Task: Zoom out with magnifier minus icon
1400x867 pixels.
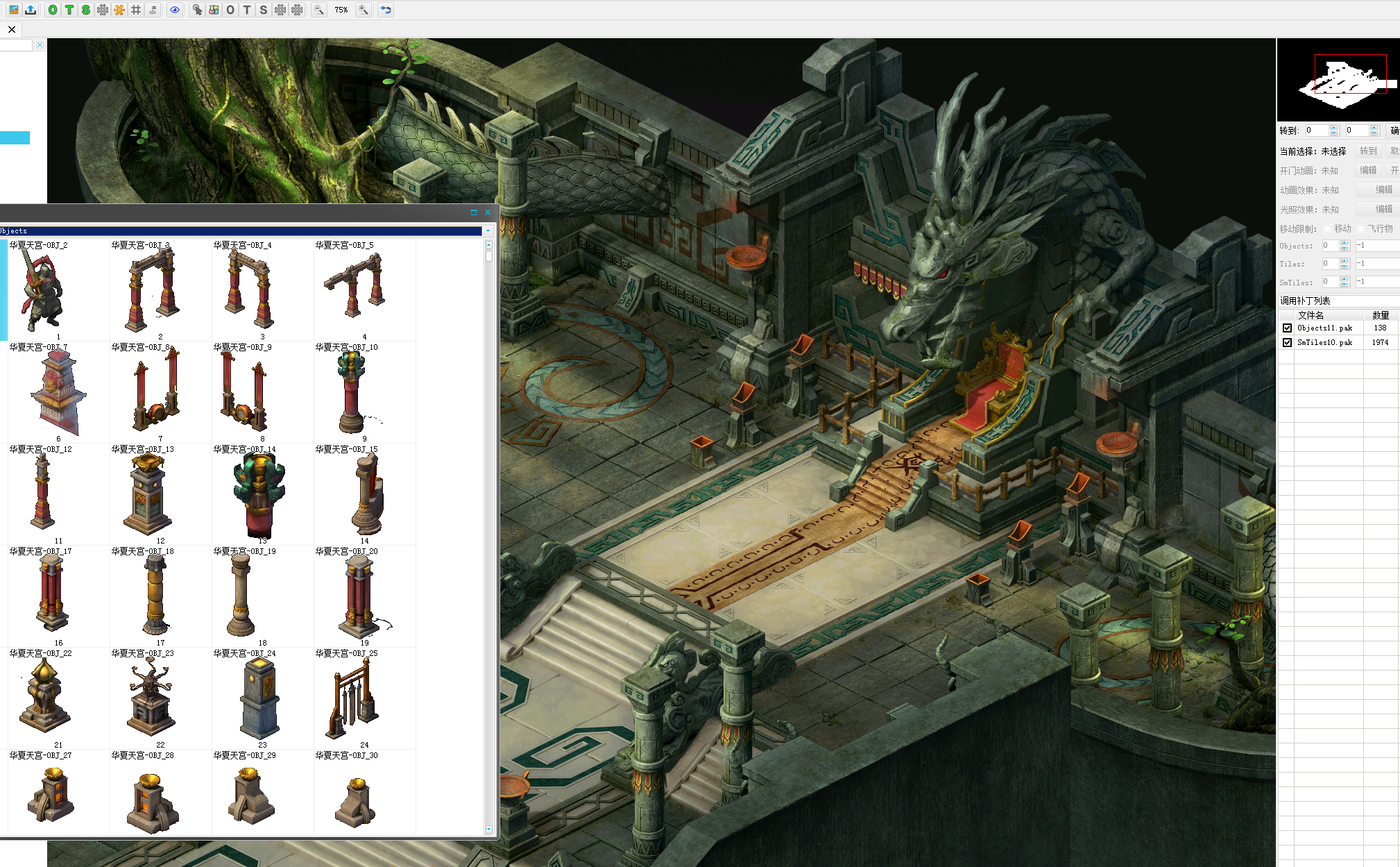Action: (318, 10)
